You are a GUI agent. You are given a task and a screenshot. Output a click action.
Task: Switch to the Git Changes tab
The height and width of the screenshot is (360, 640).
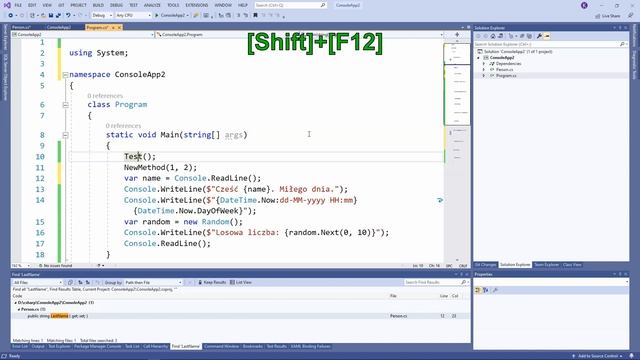point(486,265)
